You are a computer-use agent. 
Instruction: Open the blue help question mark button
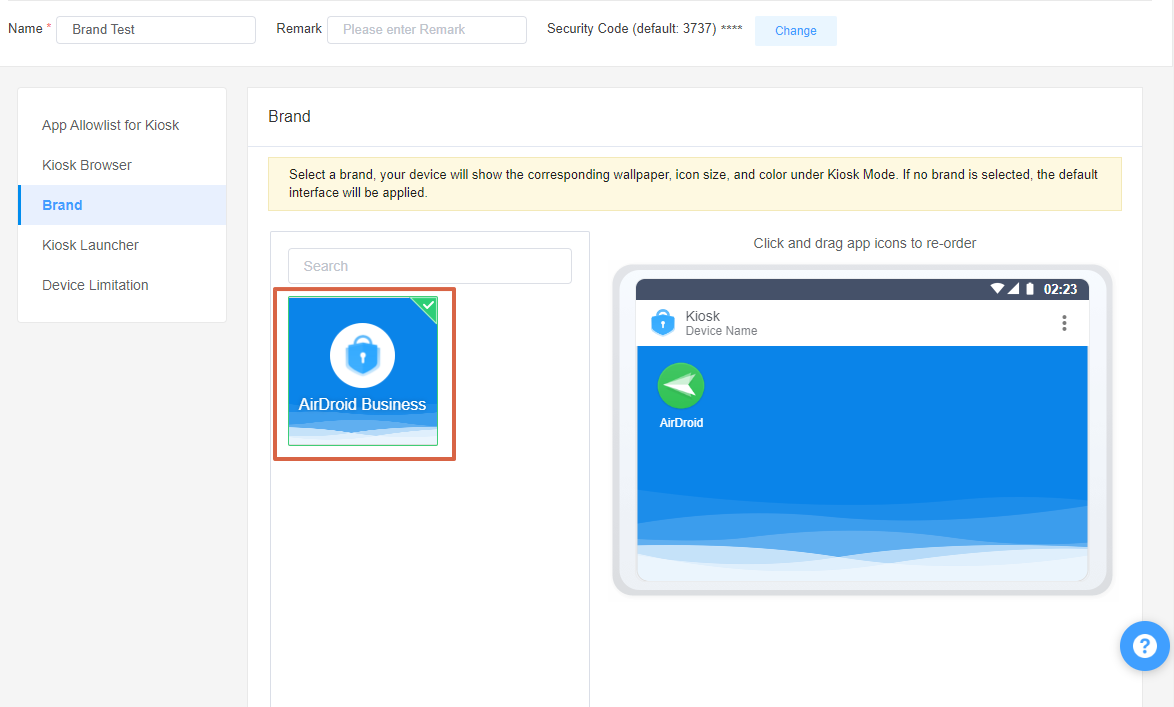point(1144,646)
